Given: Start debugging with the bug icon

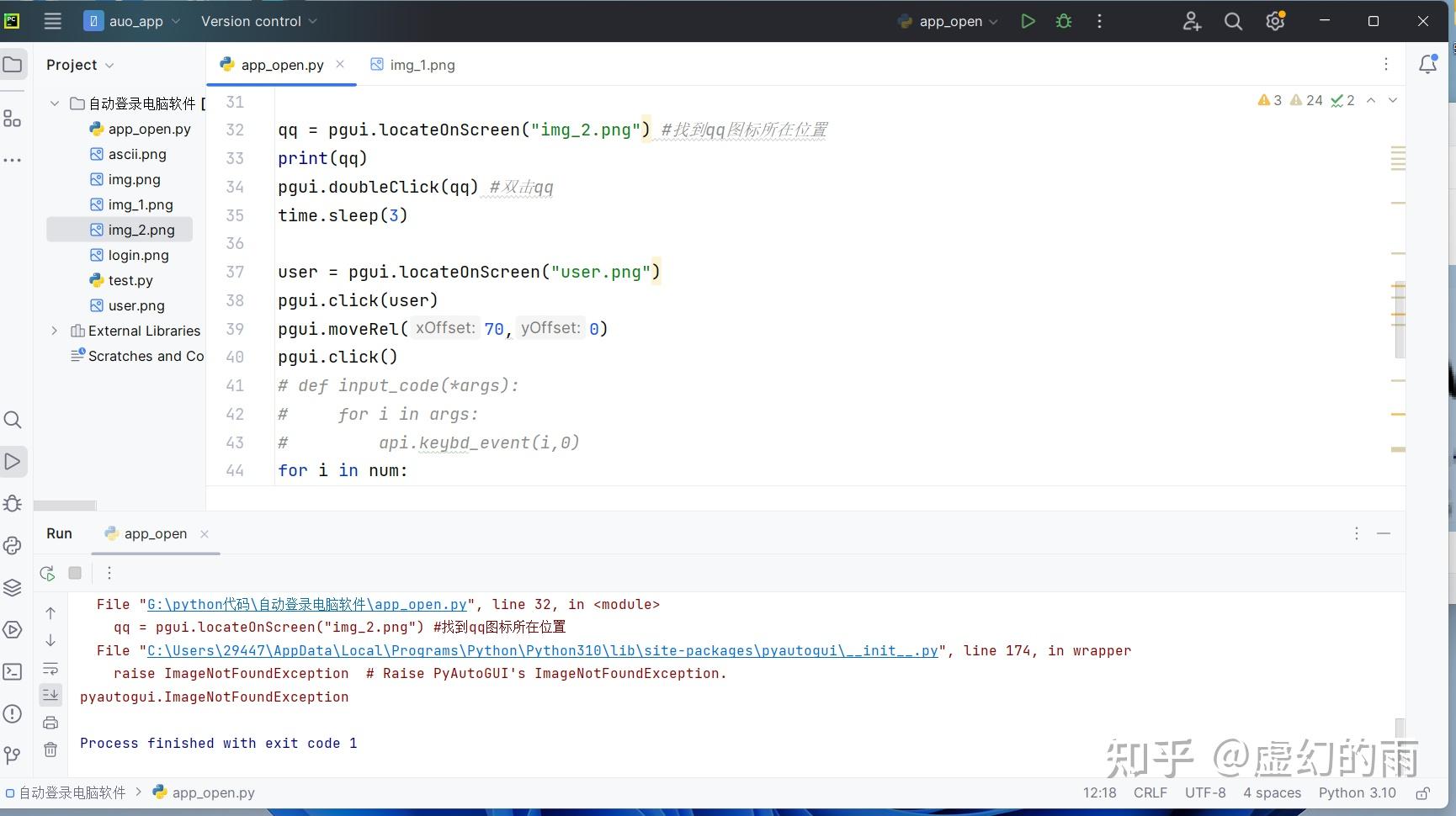Looking at the screenshot, I should (1062, 21).
